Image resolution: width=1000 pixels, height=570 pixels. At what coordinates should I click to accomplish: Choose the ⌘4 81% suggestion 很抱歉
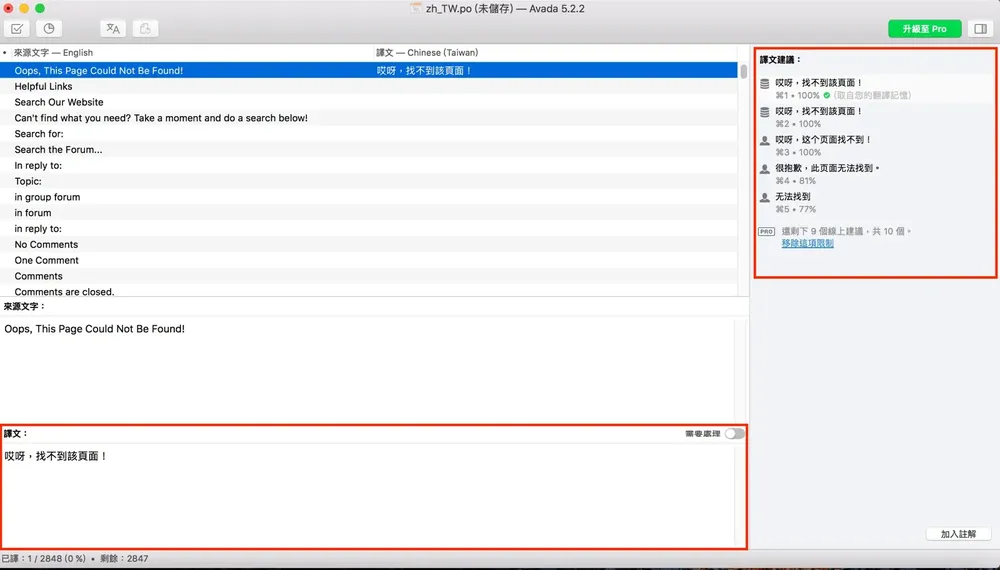tap(827, 173)
